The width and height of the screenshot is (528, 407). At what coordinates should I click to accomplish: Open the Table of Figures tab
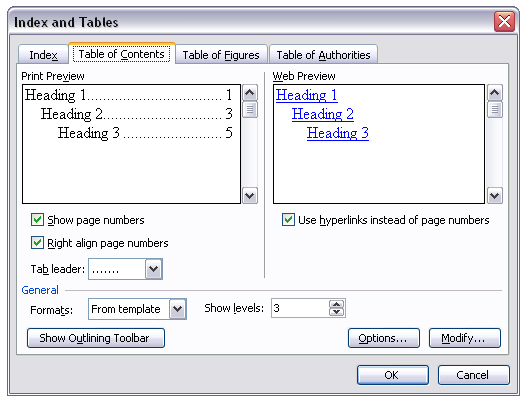pos(221,55)
